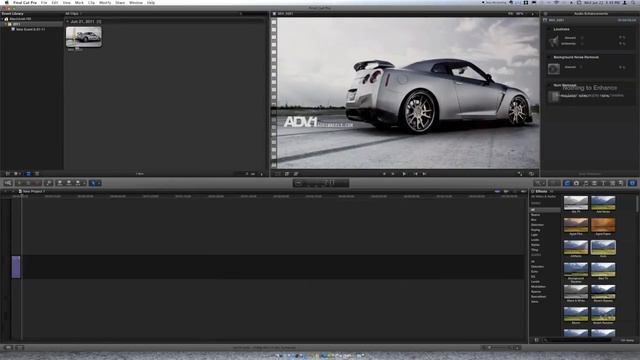Select the car clip thumbnail in browser
Viewport: 640px width, 360px height.
pos(84,37)
